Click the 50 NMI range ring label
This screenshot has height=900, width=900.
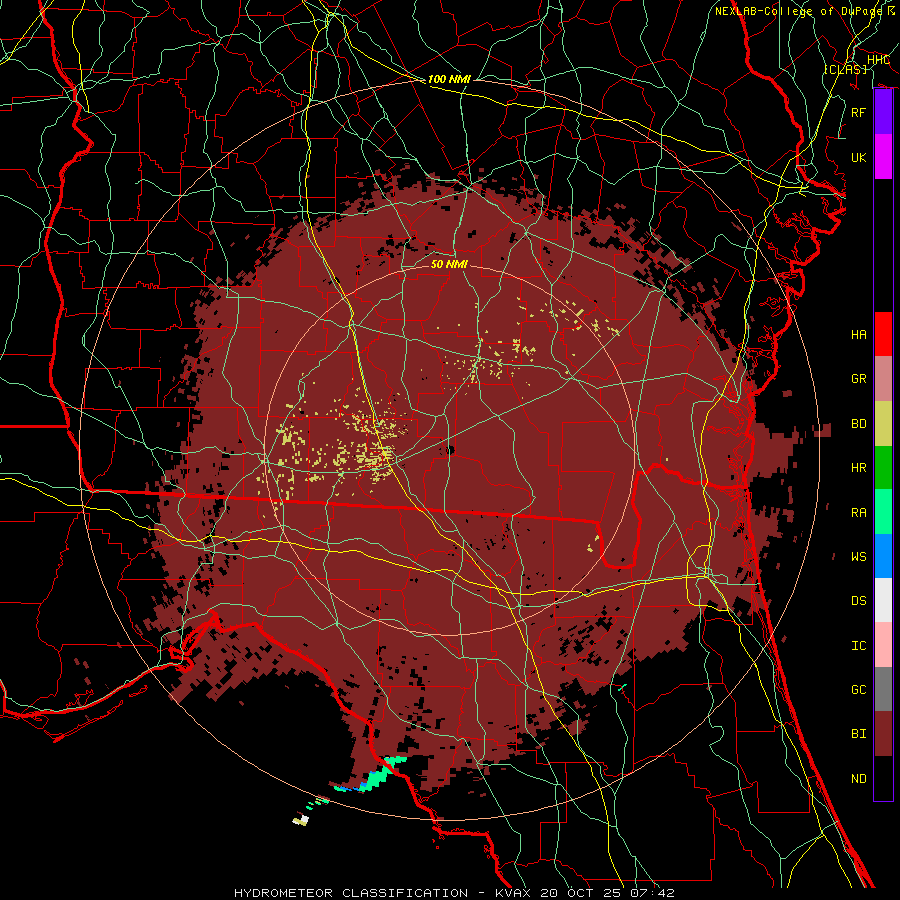449,264
